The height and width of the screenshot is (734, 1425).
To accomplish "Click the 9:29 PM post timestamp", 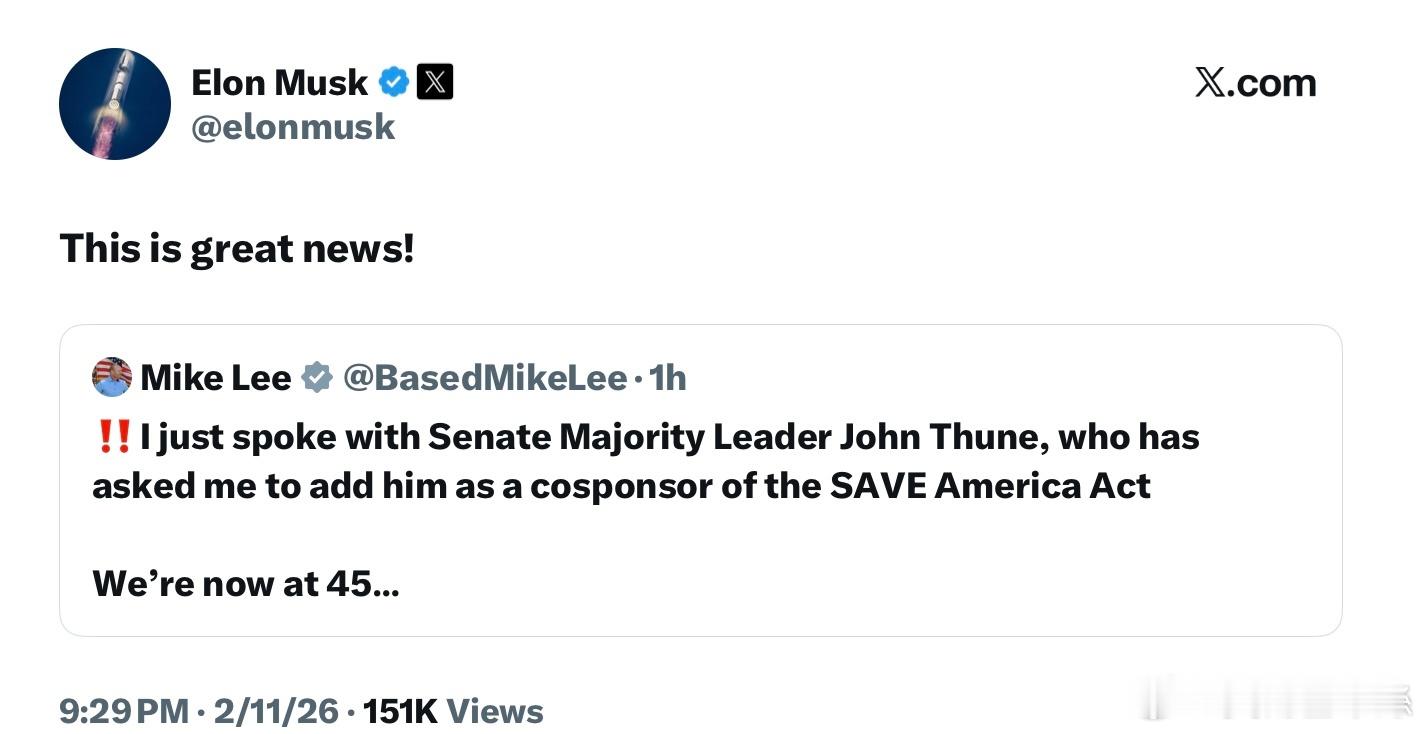I will (122, 711).
